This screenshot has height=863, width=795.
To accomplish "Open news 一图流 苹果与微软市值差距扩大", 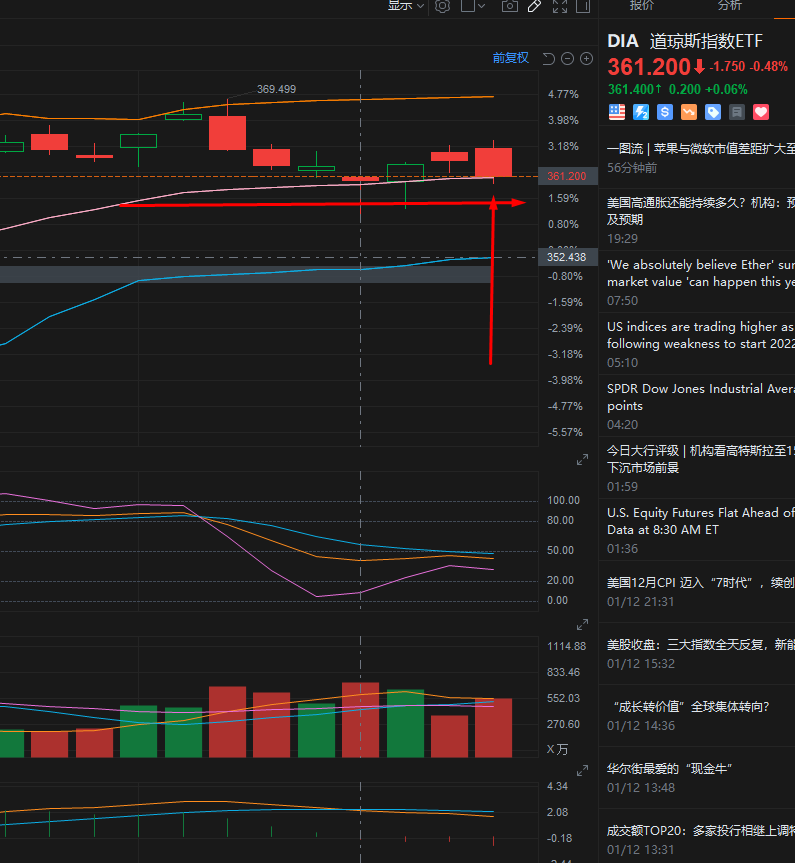I will [697, 157].
